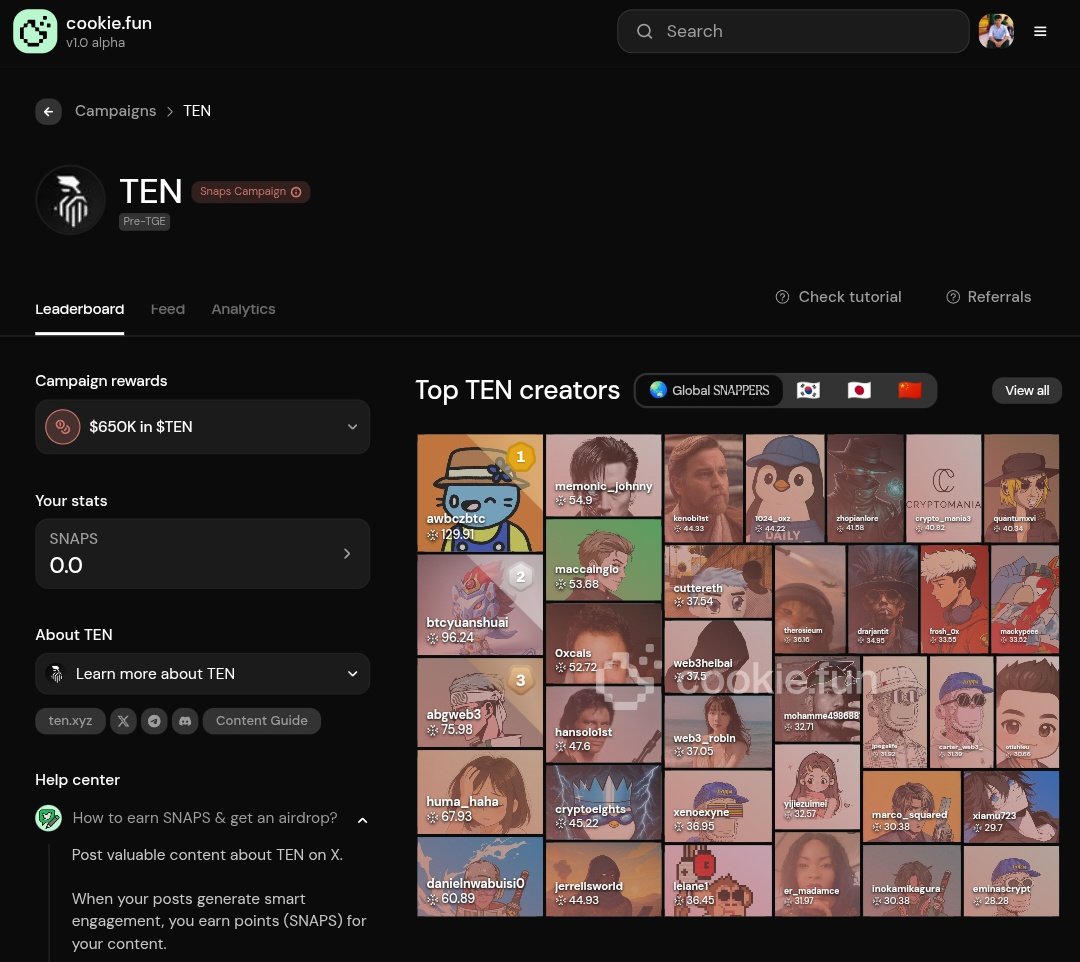Expand Learn more about TEN
Image resolution: width=1080 pixels, height=962 pixels.
click(x=202, y=673)
